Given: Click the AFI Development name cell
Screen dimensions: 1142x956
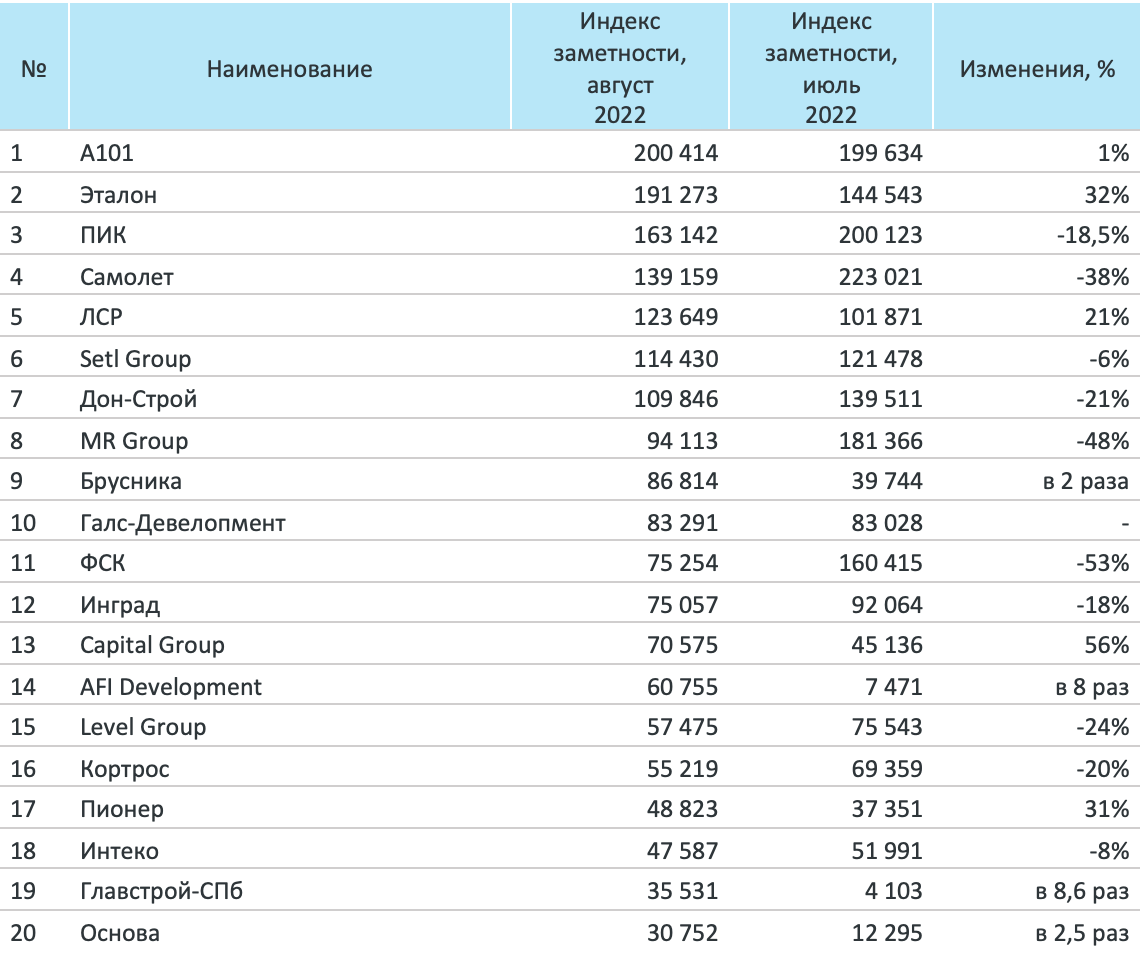Looking at the screenshot, I should [170, 687].
